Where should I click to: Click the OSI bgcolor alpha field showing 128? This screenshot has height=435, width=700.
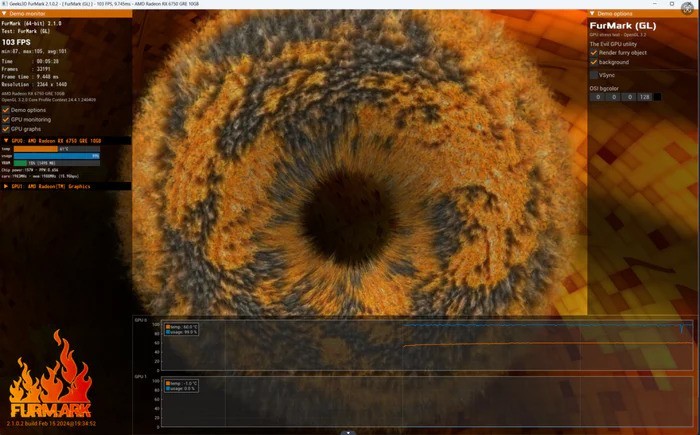644,97
